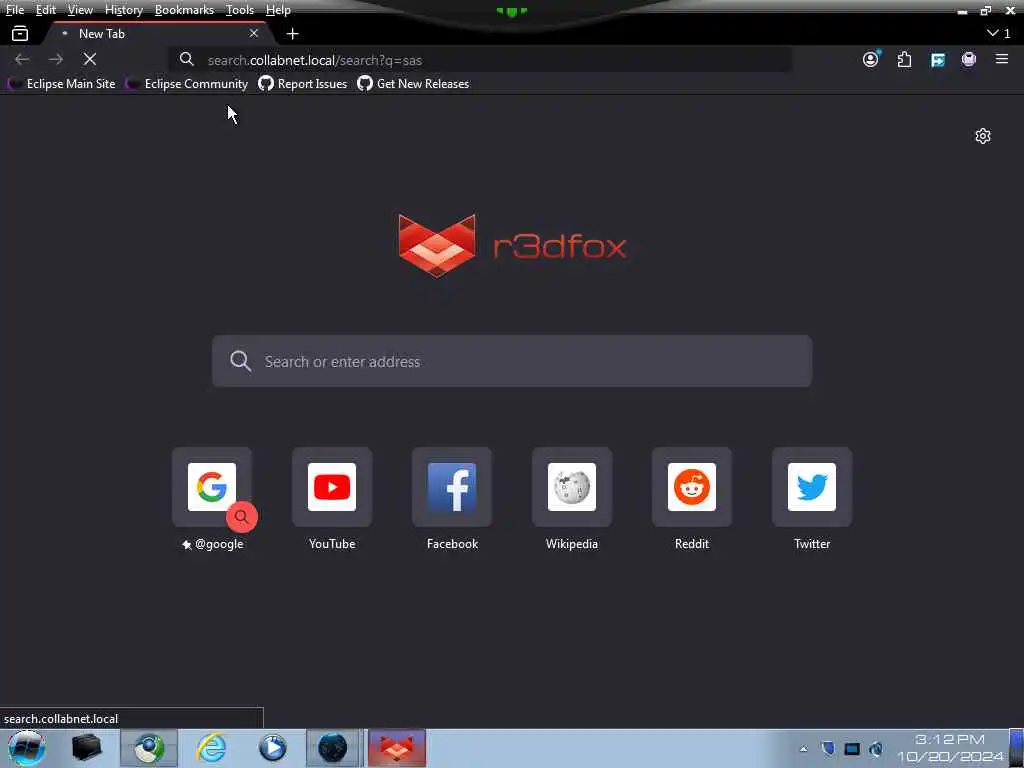Click the r3dfox logo
The height and width of the screenshot is (768, 1024).
click(x=512, y=246)
